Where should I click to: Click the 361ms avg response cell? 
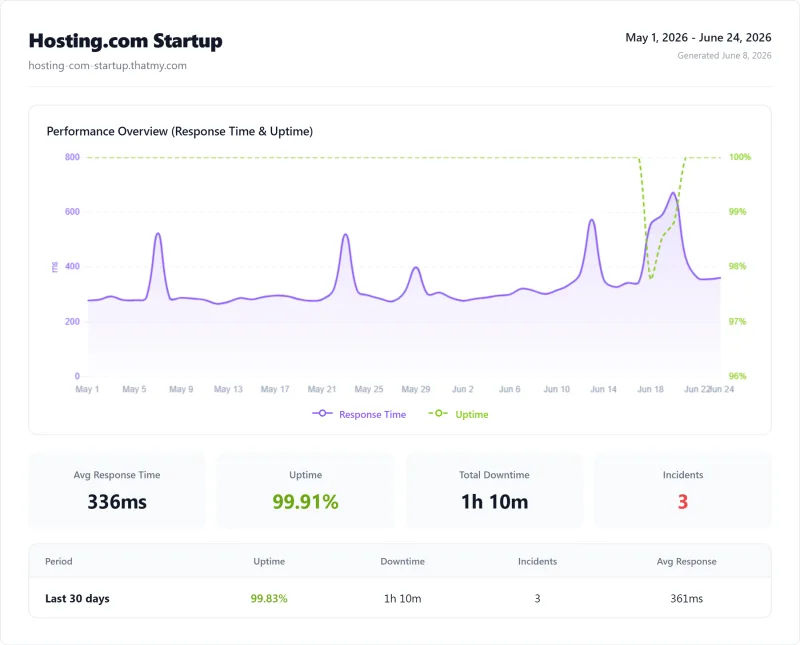686,599
